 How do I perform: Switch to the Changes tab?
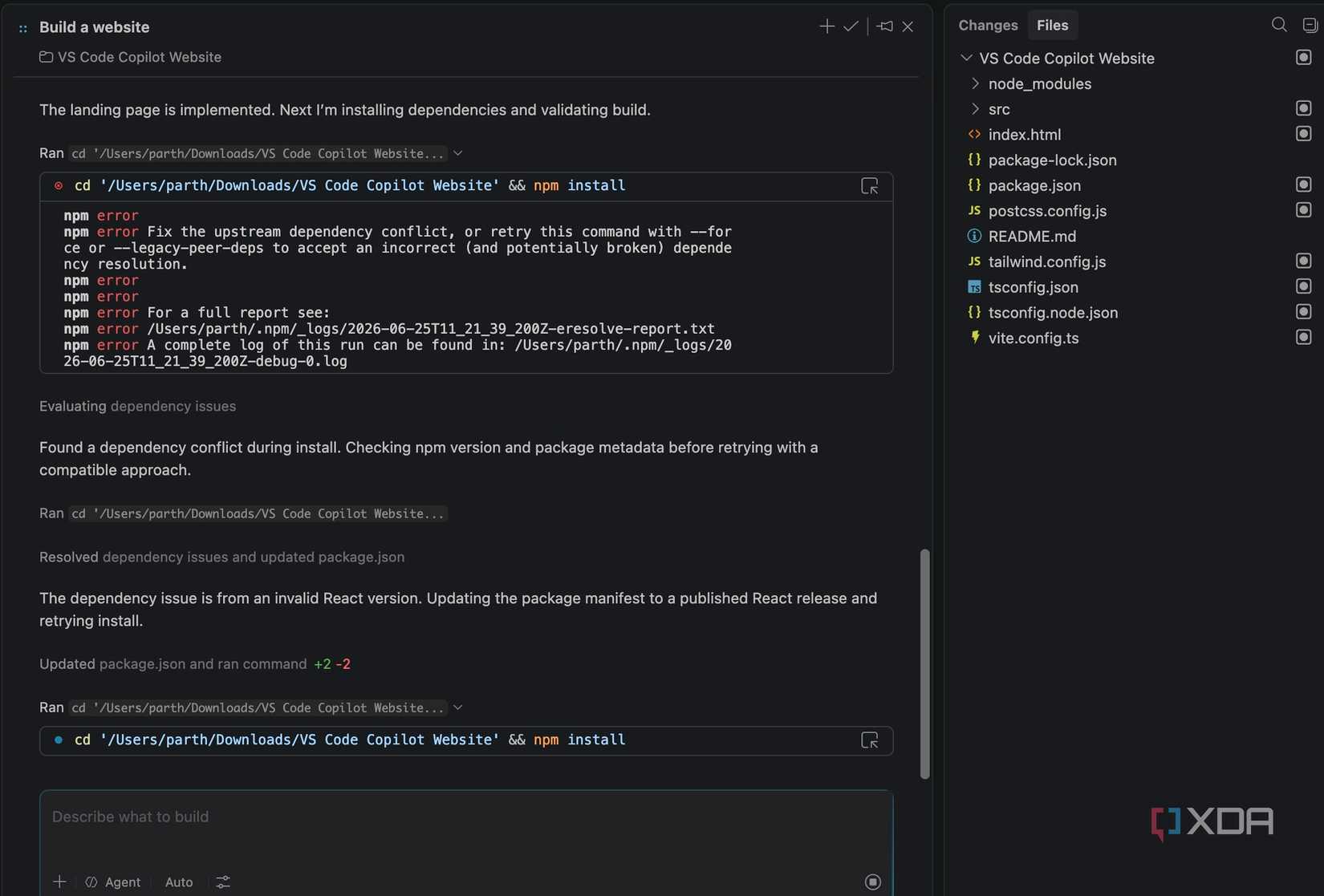[x=988, y=26]
